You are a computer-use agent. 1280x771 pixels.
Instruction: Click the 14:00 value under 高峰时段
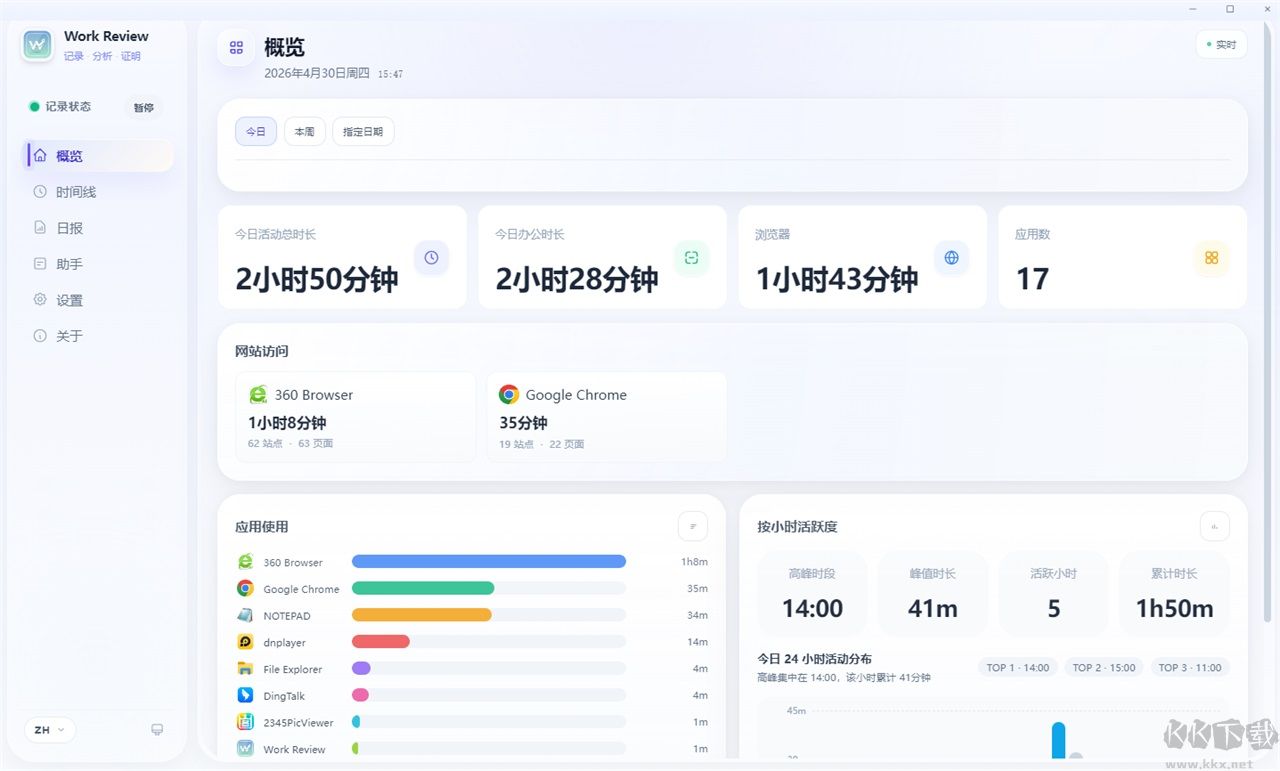pyautogui.click(x=813, y=608)
